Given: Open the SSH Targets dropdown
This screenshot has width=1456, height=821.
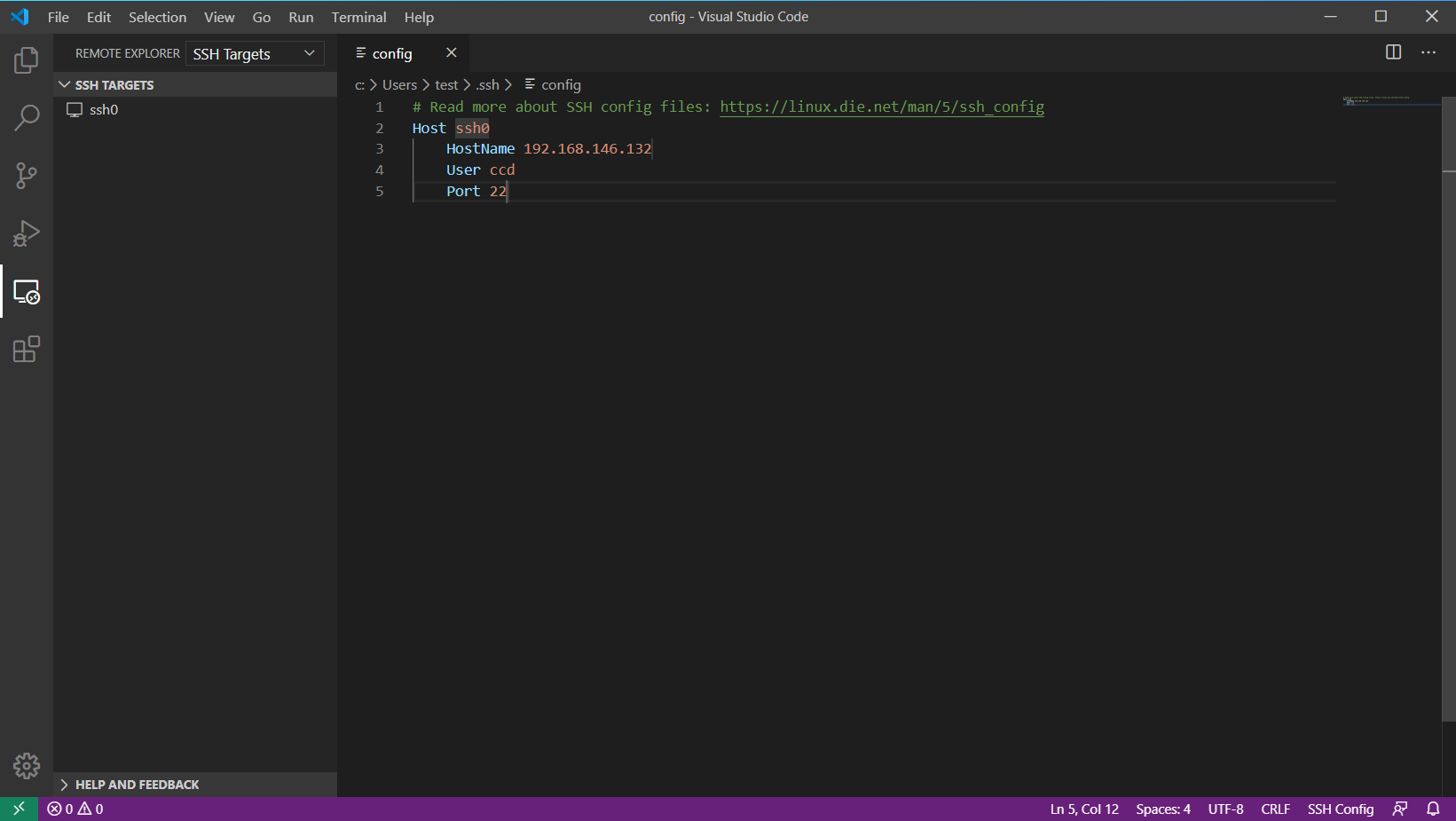Looking at the screenshot, I should (x=254, y=53).
